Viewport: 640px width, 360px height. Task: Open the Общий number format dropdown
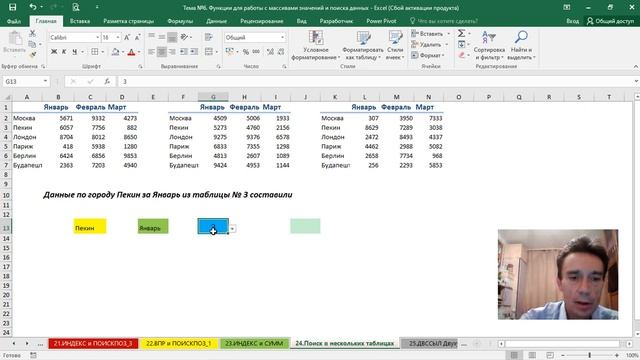coord(282,37)
